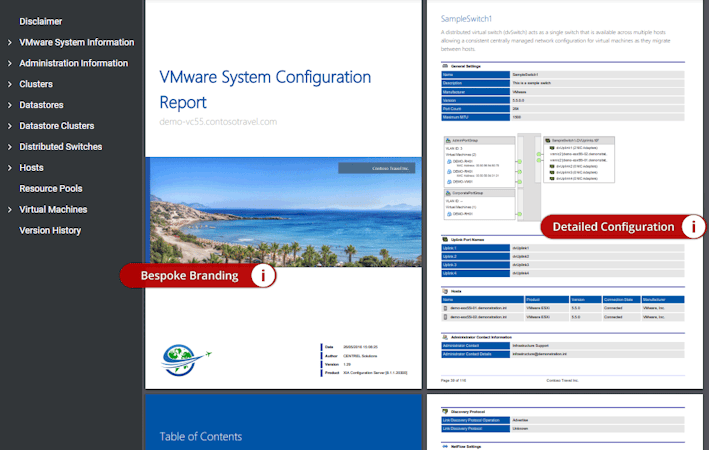Expand the VMware System Information chevron
The image size is (709, 450).
pos(9,42)
